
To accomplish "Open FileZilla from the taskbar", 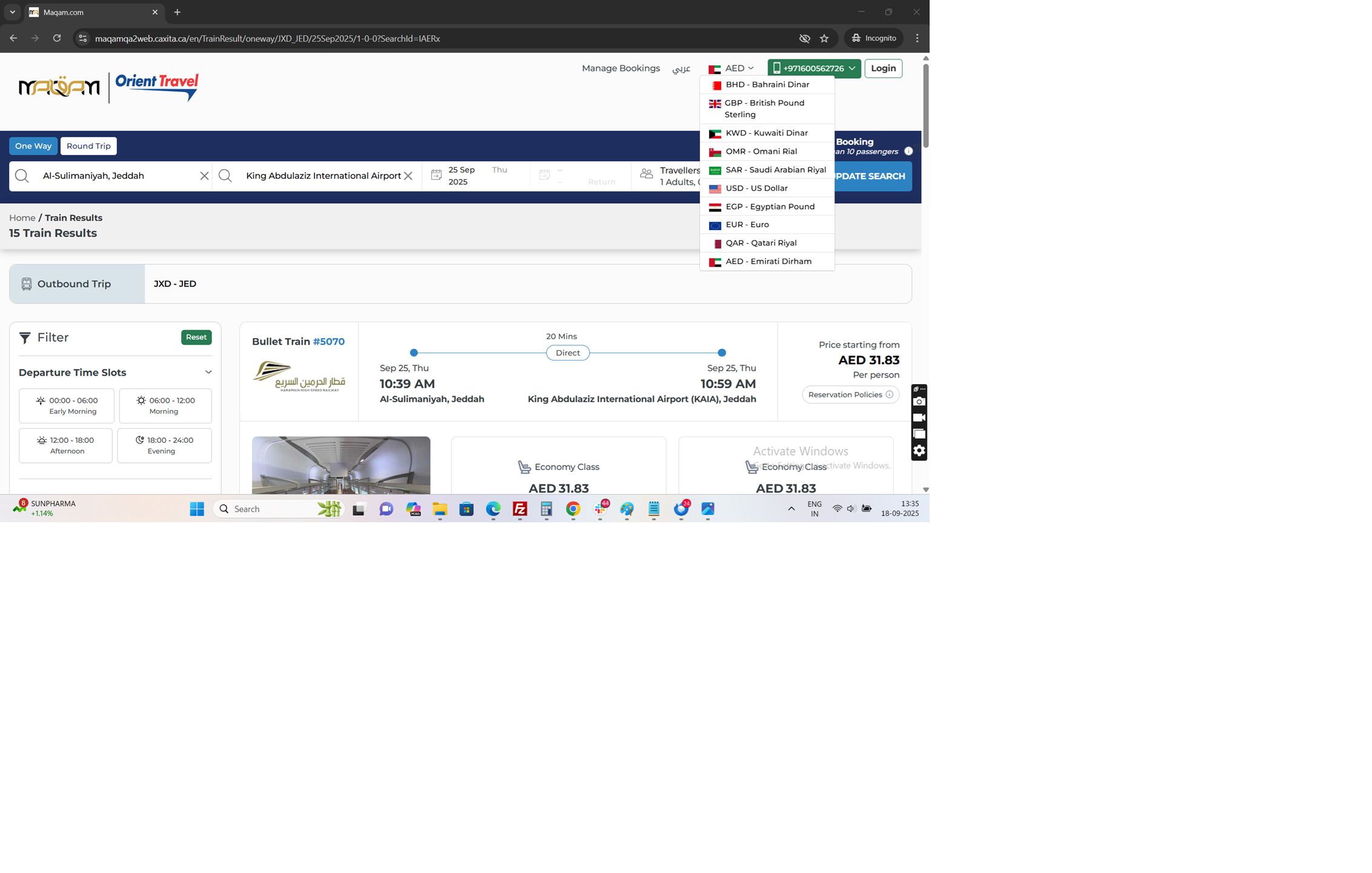I will [520, 509].
